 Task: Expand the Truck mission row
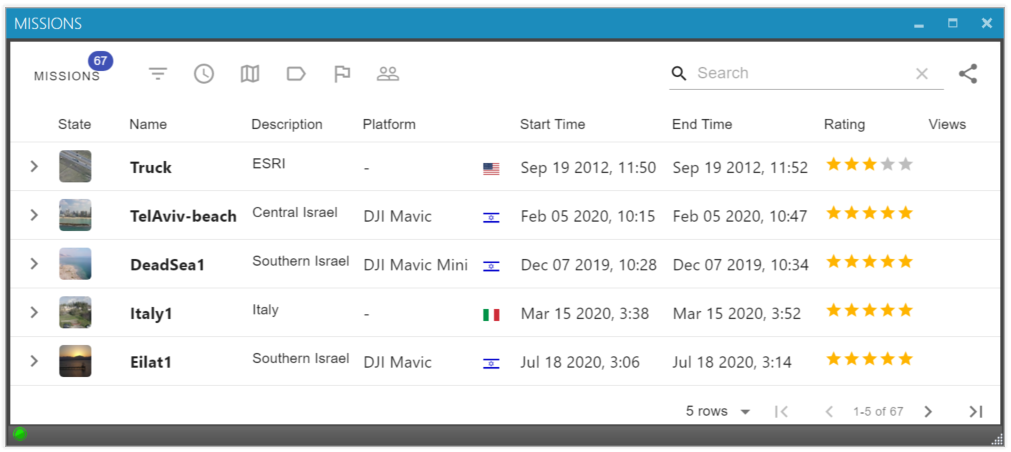click(x=34, y=167)
